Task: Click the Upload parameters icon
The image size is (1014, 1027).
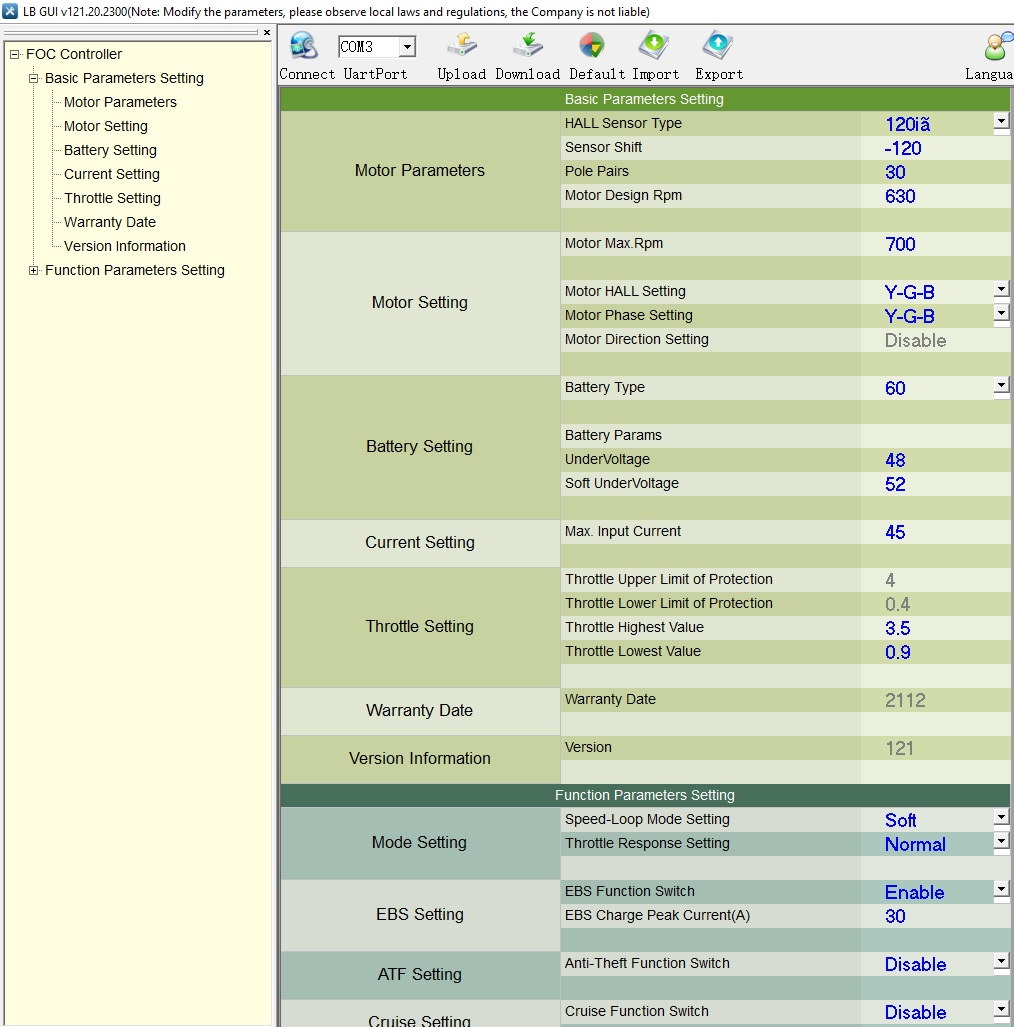Action: [461, 47]
